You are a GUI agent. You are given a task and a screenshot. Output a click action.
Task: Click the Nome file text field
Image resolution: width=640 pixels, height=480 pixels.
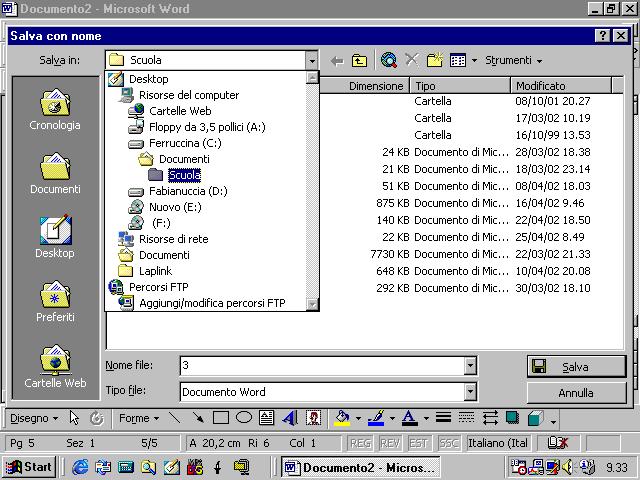(x=322, y=365)
